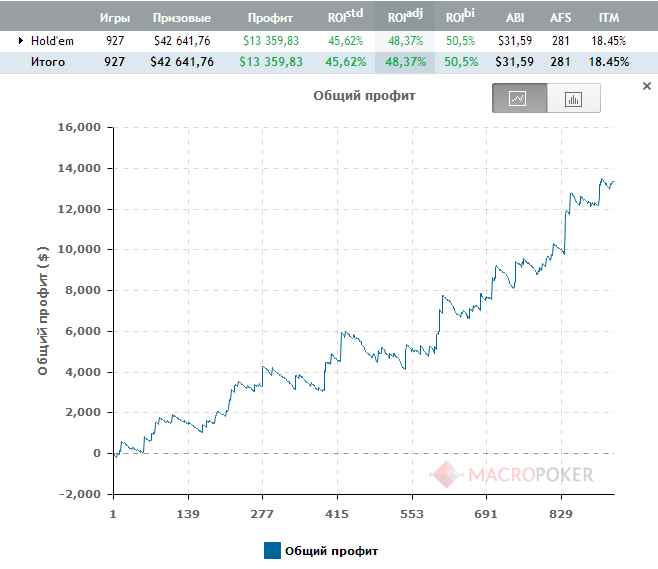Close the chart panel with the X
The image size is (658, 569).
point(647,86)
